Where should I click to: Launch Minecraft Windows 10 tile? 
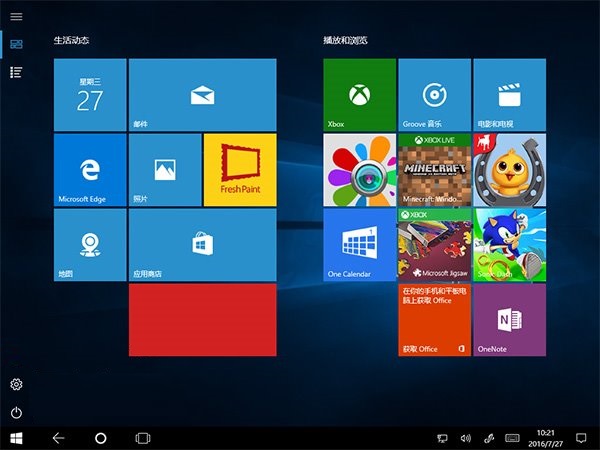click(x=434, y=170)
